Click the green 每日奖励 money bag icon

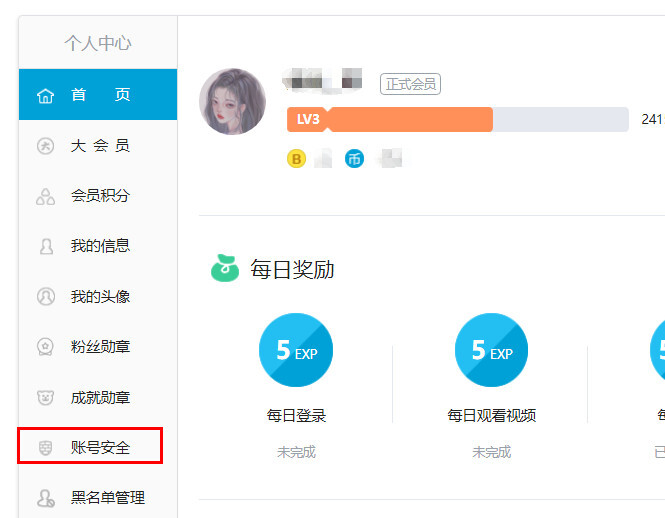pos(225,269)
